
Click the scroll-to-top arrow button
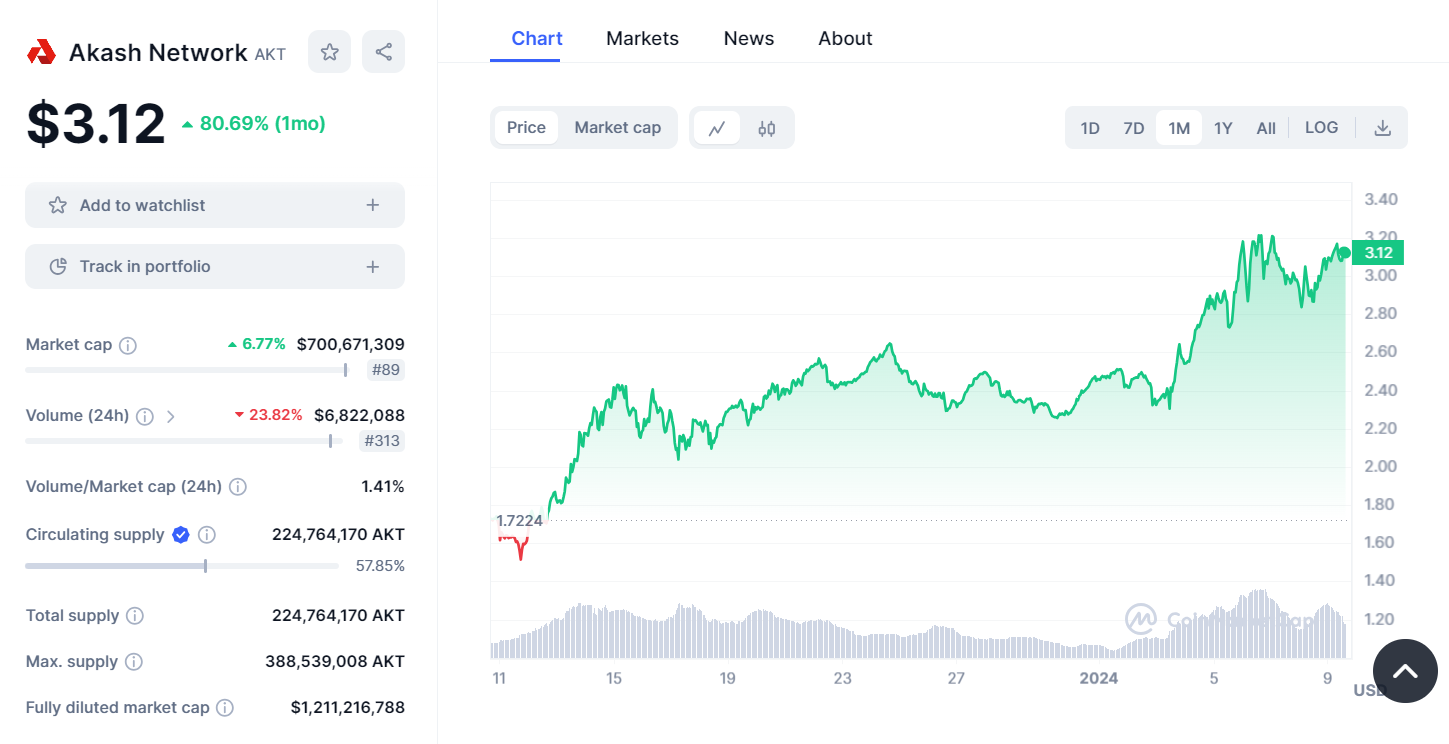pyautogui.click(x=1405, y=671)
